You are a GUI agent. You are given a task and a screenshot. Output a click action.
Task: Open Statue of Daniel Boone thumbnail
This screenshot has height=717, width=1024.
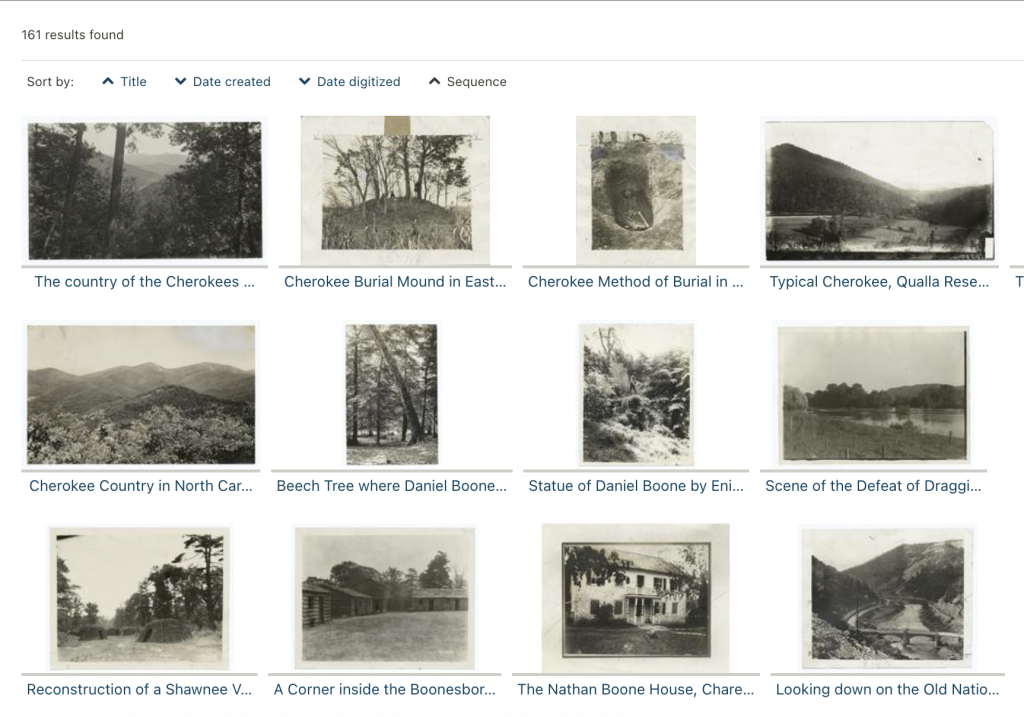(x=637, y=394)
